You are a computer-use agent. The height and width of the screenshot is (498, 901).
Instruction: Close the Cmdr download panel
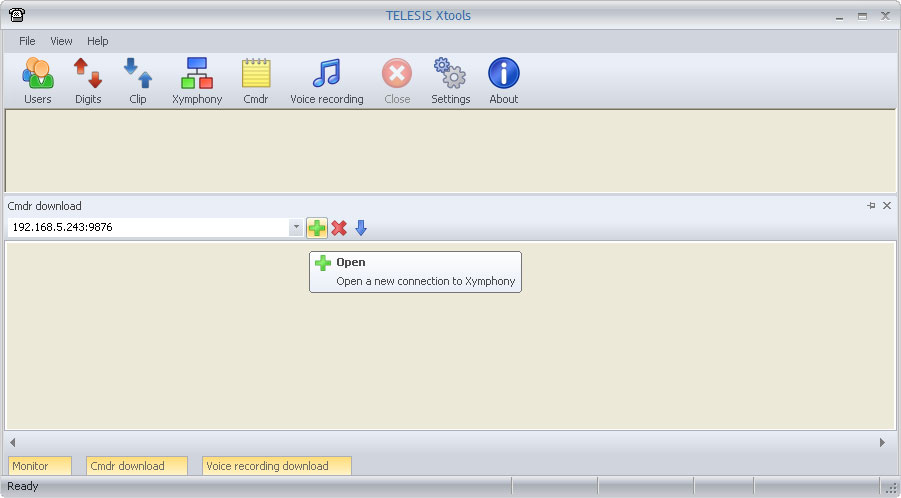click(887, 205)
